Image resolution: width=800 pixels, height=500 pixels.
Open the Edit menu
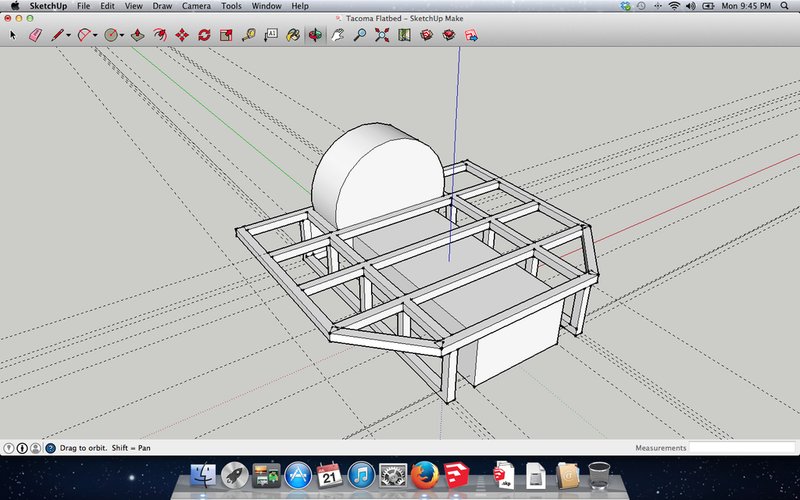[x=107, y=6]
